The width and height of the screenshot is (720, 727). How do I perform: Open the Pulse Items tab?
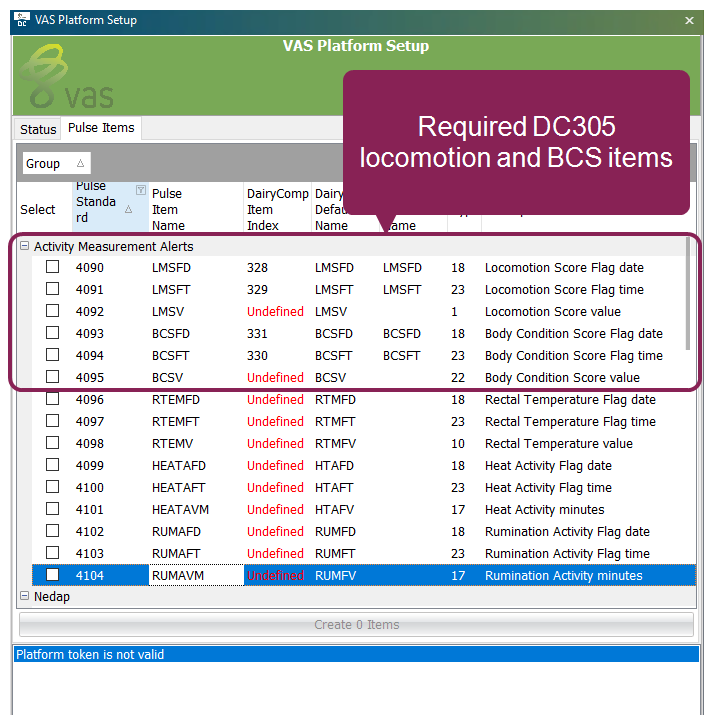click(x=100, y=128)
